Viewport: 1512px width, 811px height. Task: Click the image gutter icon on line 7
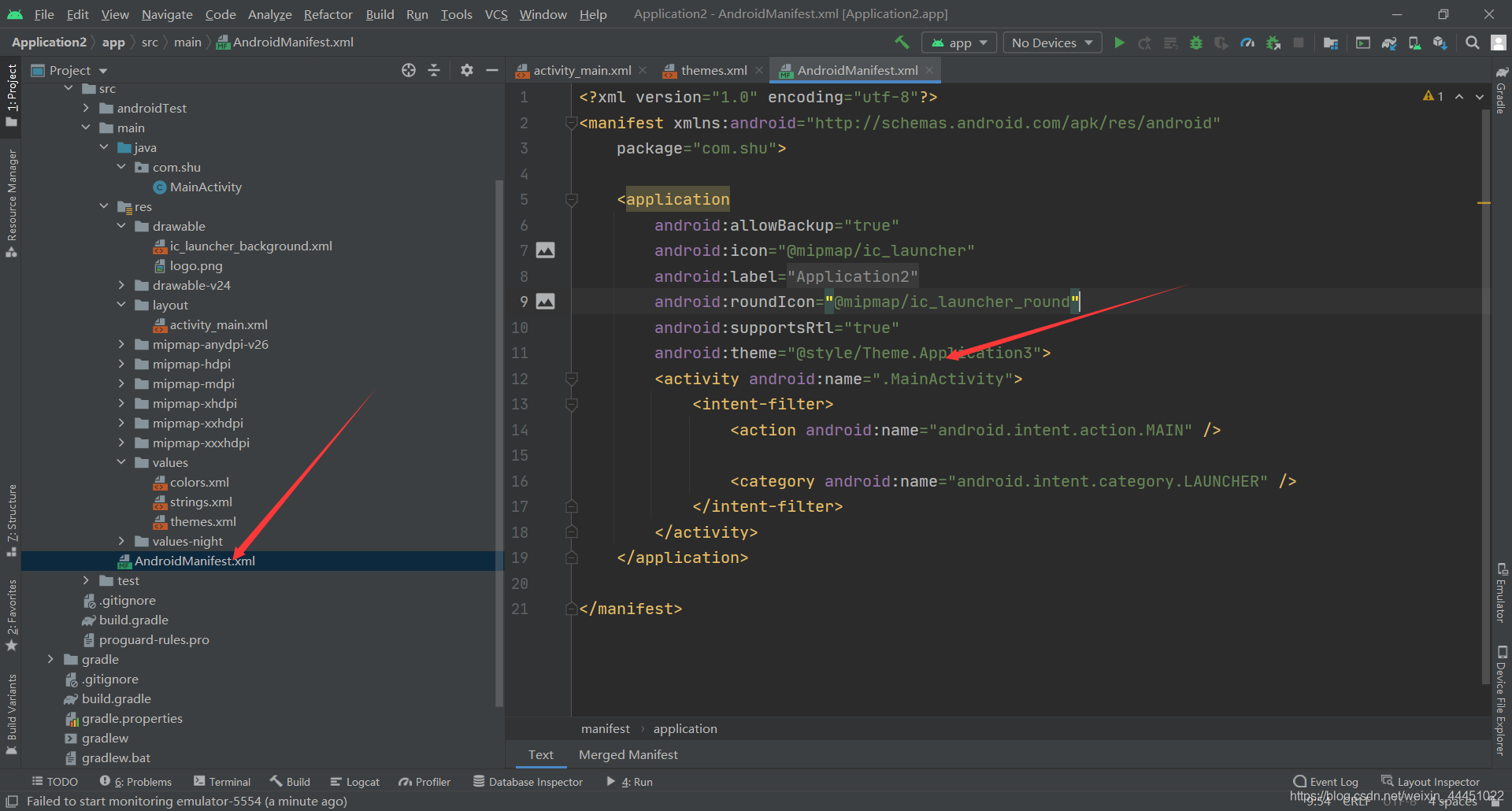545,250
